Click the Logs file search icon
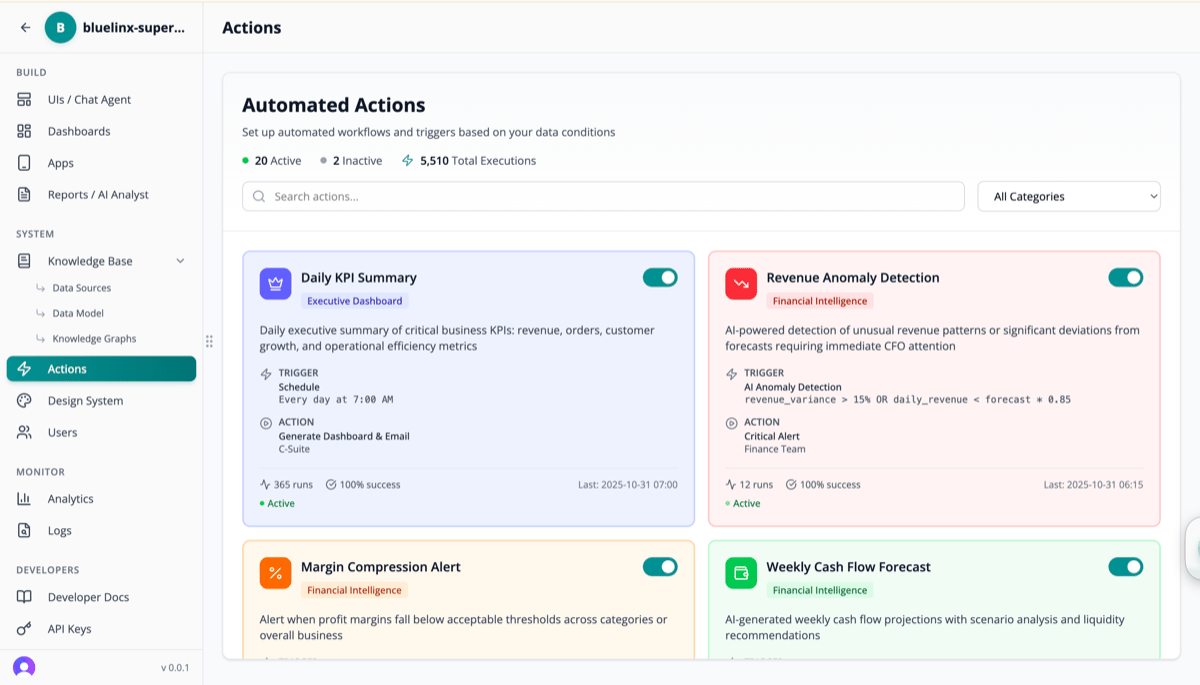1200x685 pixels. pos(24,531)
